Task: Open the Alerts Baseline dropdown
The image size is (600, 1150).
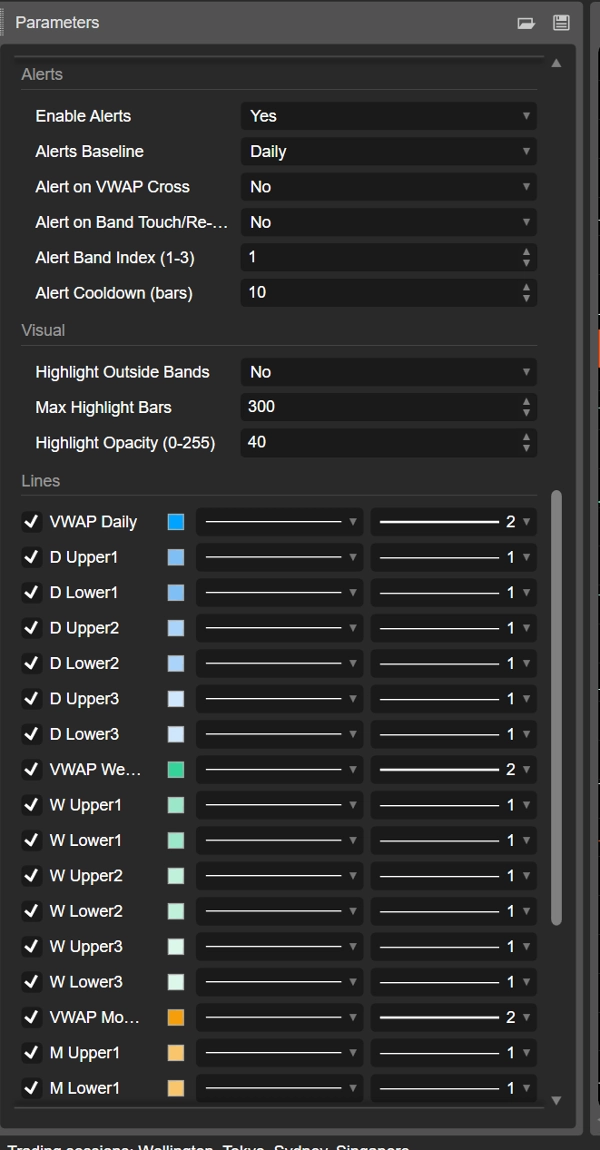Action: click(x=388, y=152)
